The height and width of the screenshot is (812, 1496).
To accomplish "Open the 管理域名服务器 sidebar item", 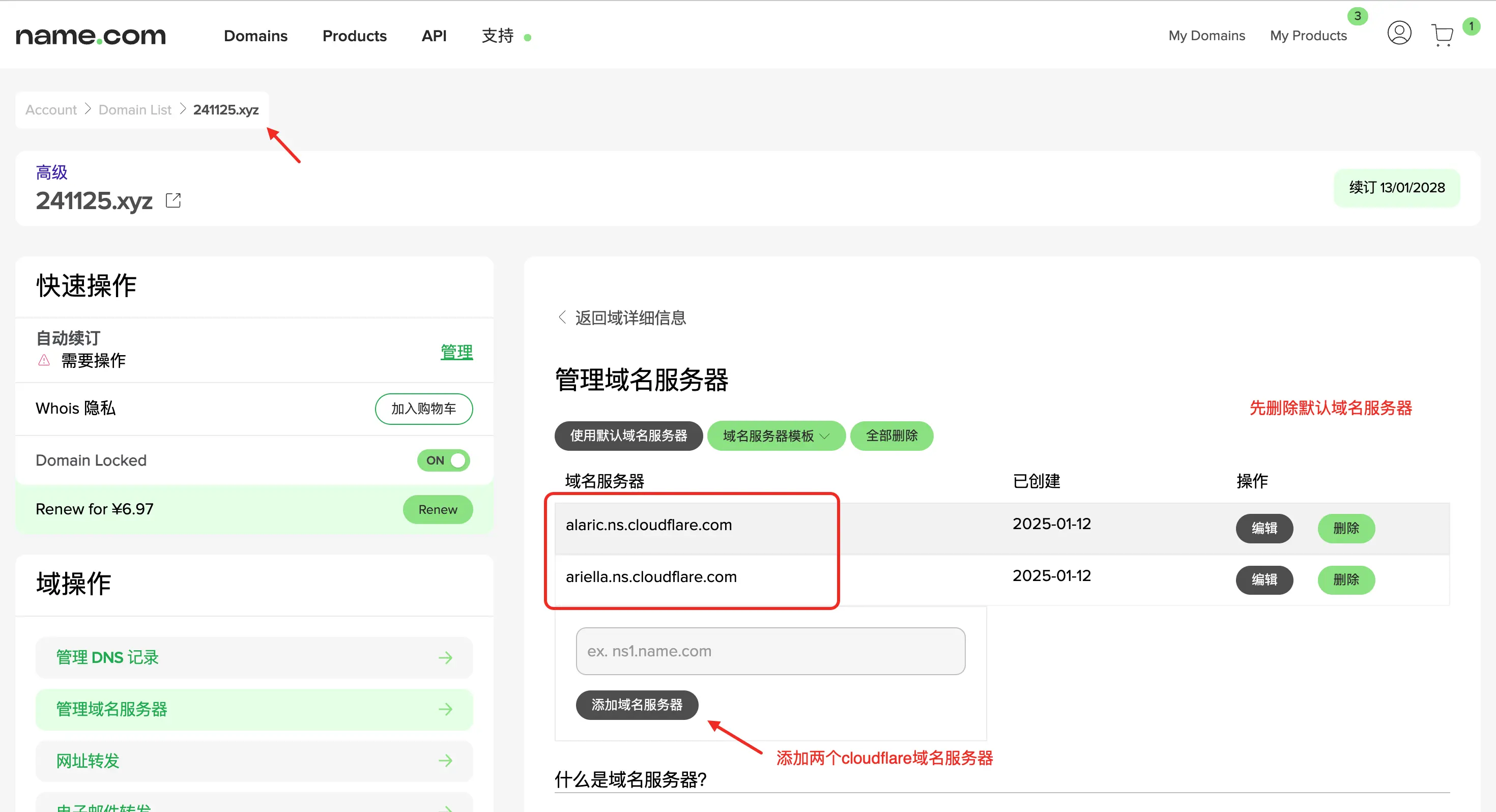I will point(254,709).
